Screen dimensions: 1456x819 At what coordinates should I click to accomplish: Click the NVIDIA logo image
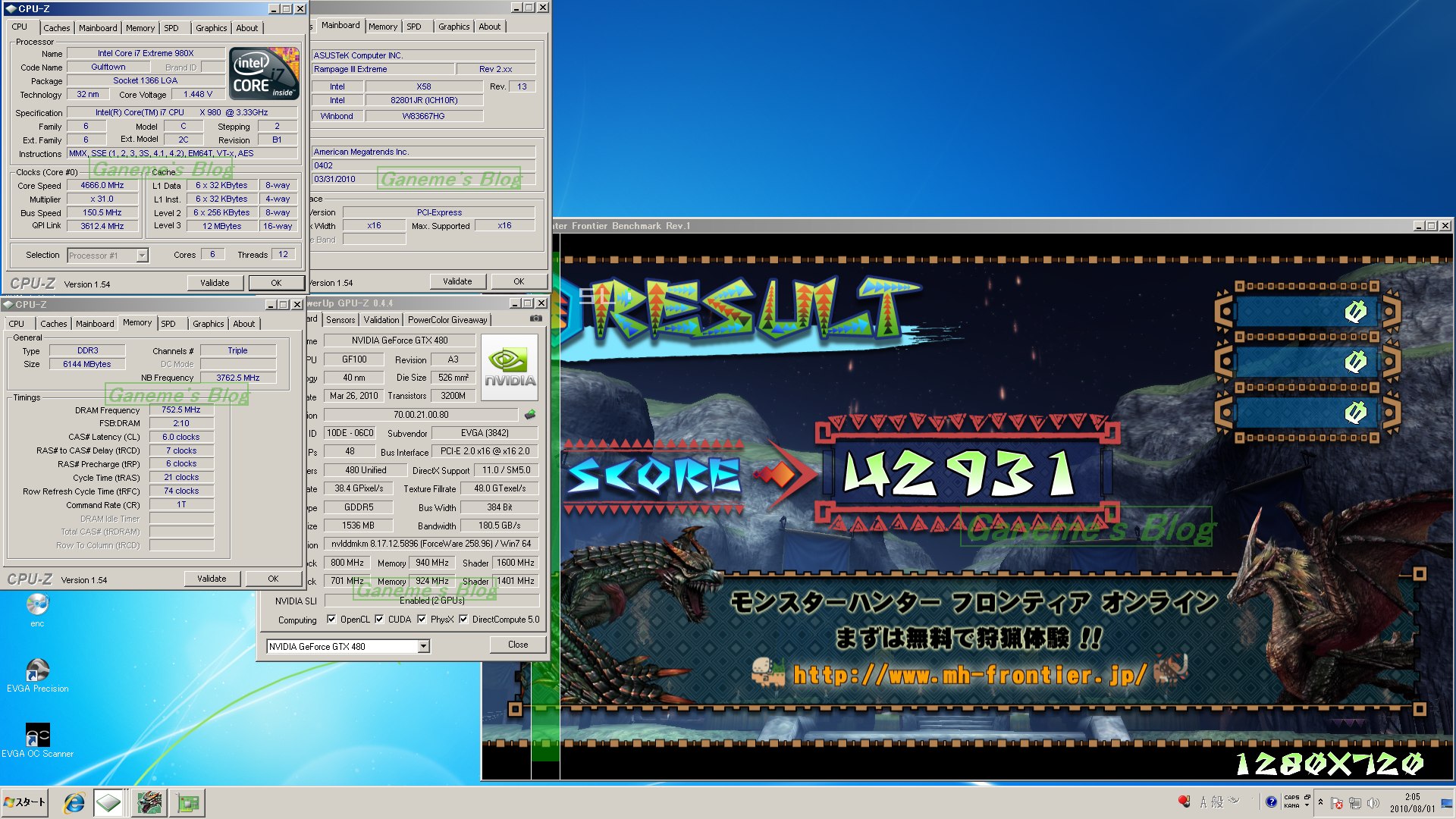(x=510, y=368)
